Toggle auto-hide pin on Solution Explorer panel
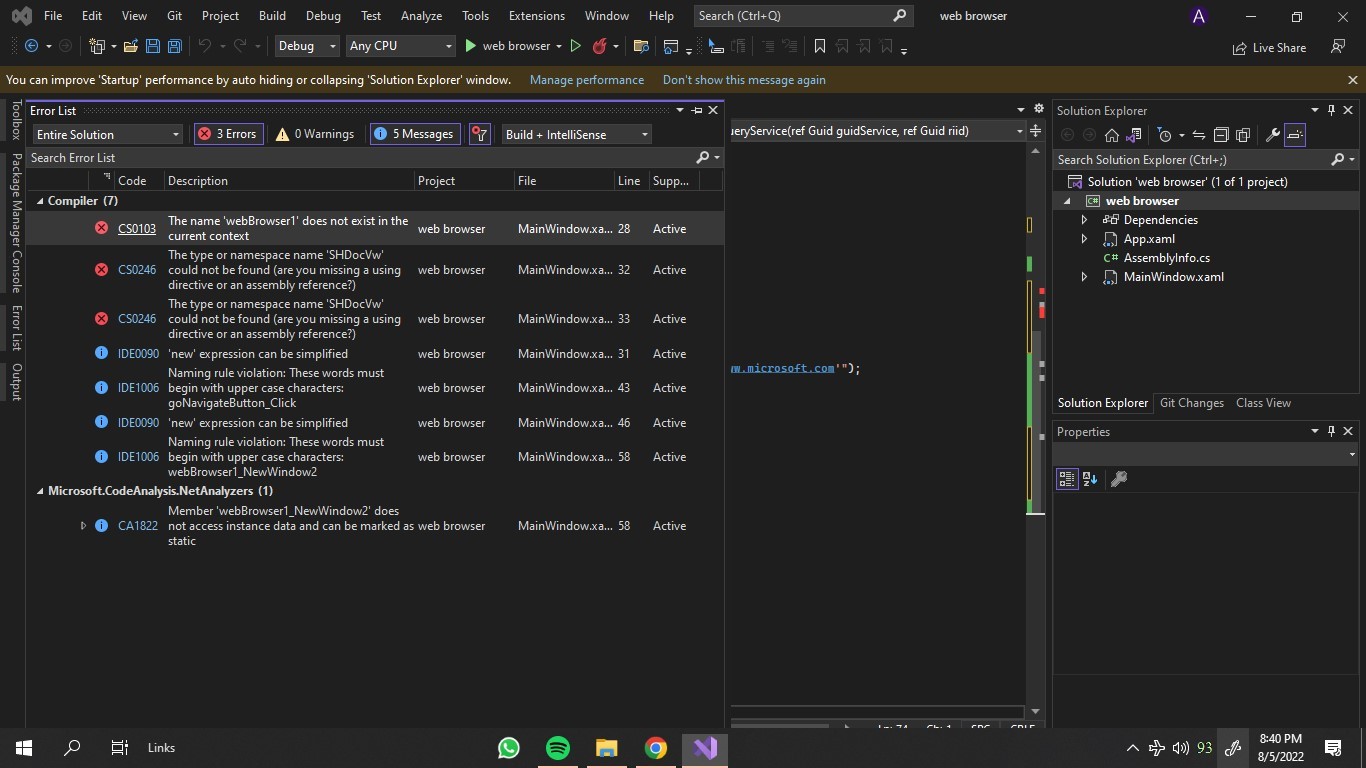This screenshot has width=1366, height=768. pos(1331,110)
